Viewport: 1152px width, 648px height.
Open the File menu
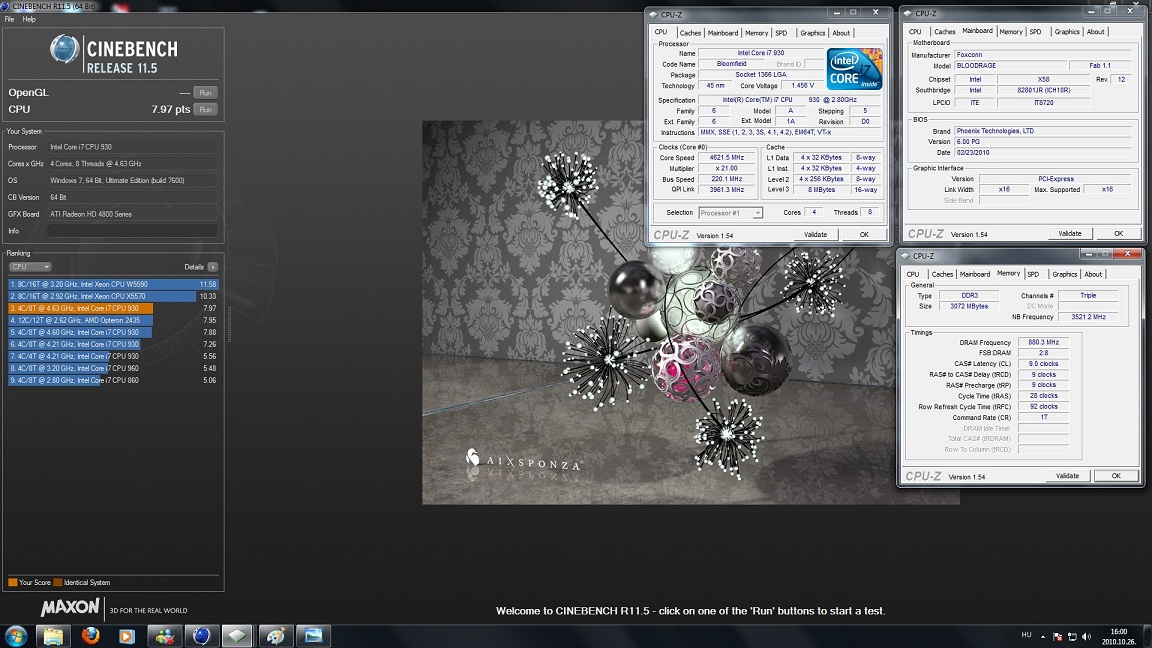click(x=10, y=19)
